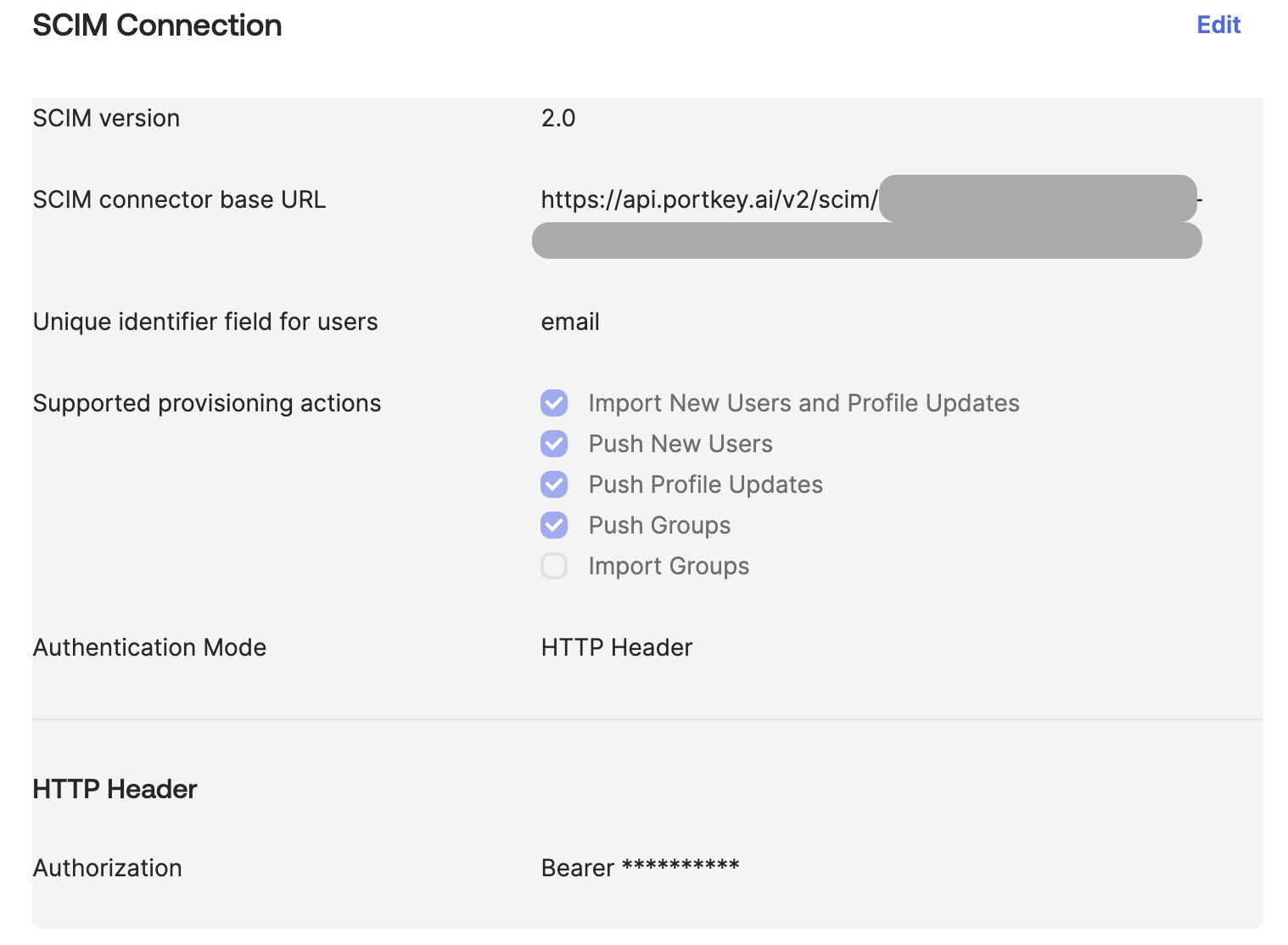Click the HTTP Header section heading
1288x945 pixels.
tap(114, 789)
